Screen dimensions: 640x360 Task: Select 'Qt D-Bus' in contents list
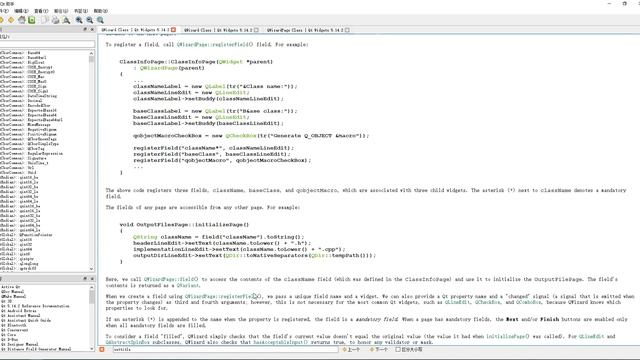pos(9,340)
